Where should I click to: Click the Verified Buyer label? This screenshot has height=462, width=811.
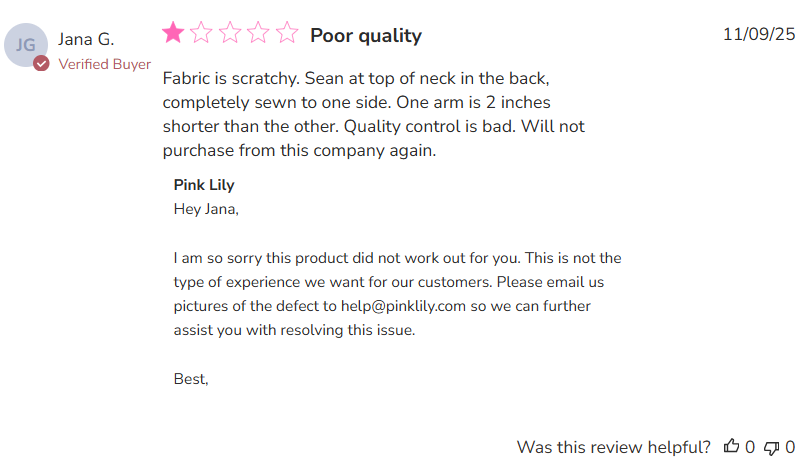tap(104, 64)
